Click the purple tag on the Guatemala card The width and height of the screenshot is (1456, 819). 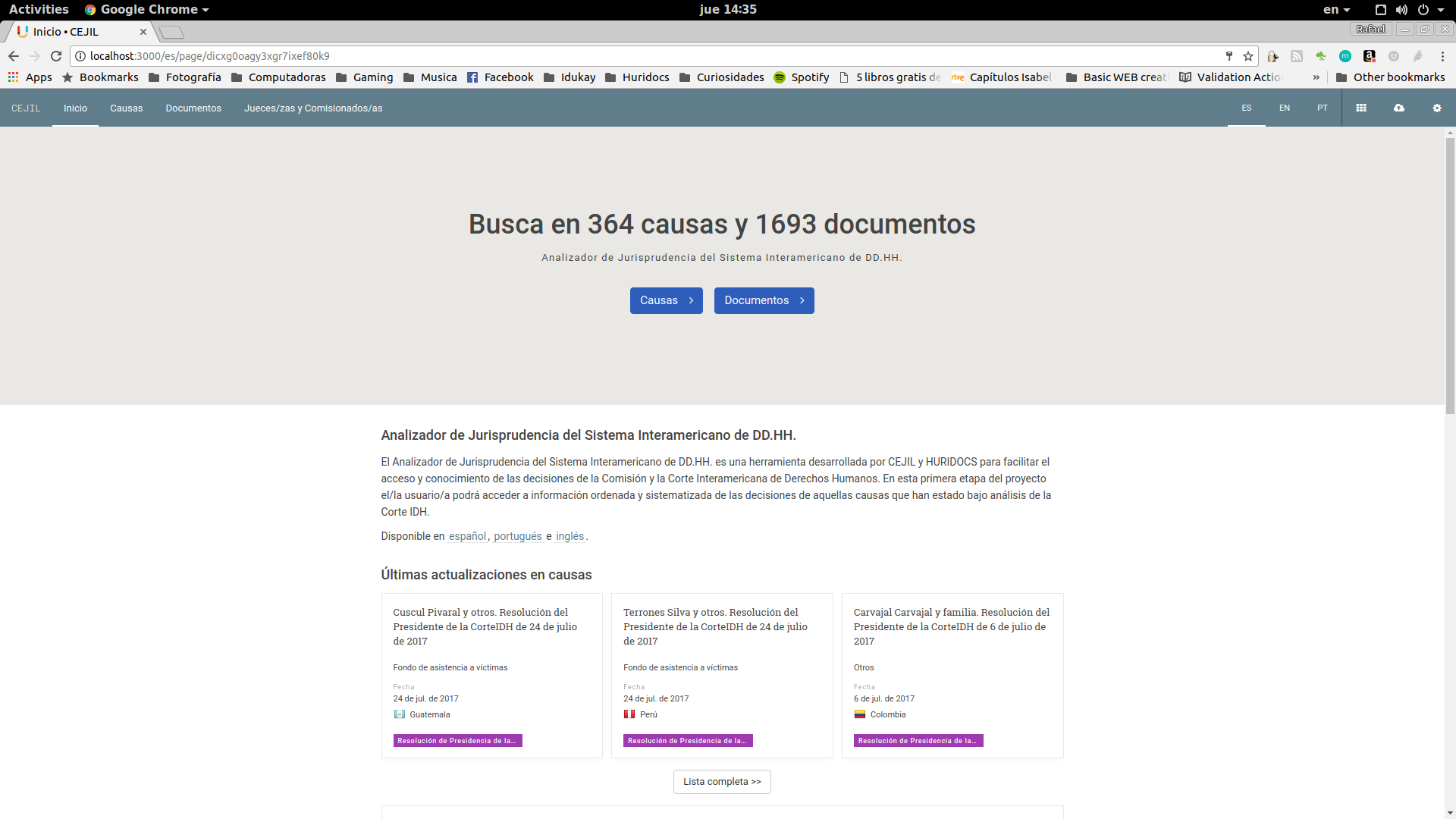pos(457,741)
